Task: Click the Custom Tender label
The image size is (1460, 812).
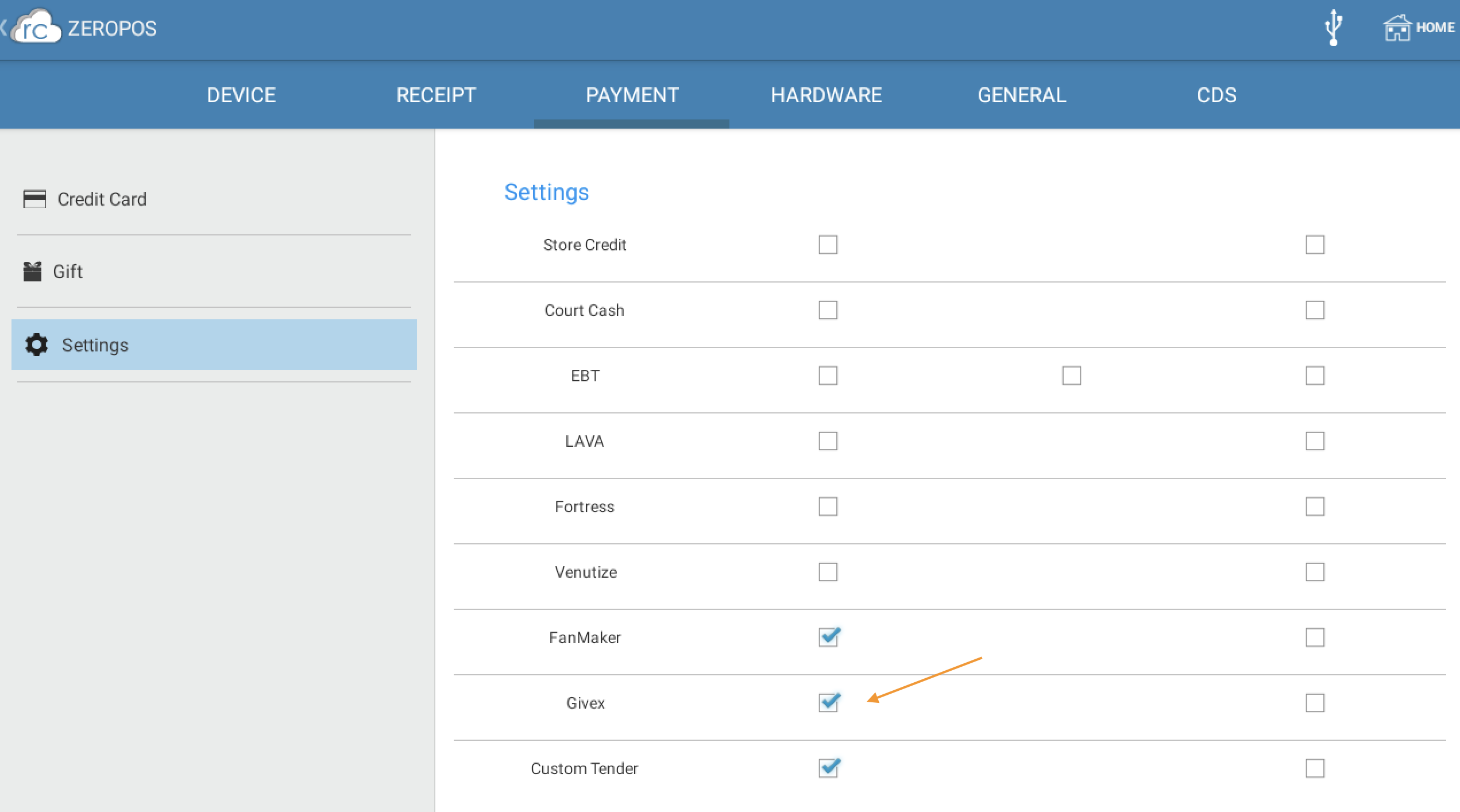Action: [585, 768]
